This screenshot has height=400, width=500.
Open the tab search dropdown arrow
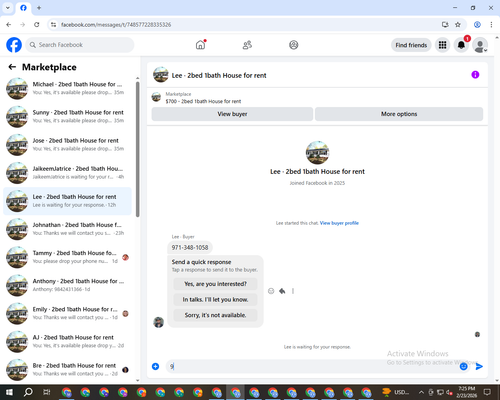click(x=8, y=8)
